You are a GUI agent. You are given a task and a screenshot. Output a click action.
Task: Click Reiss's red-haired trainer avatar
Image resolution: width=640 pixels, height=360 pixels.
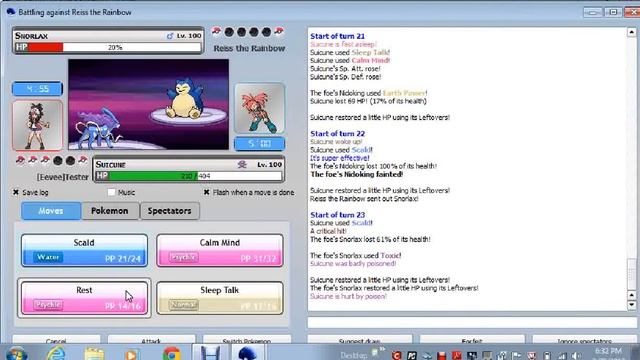coord(260,108)
